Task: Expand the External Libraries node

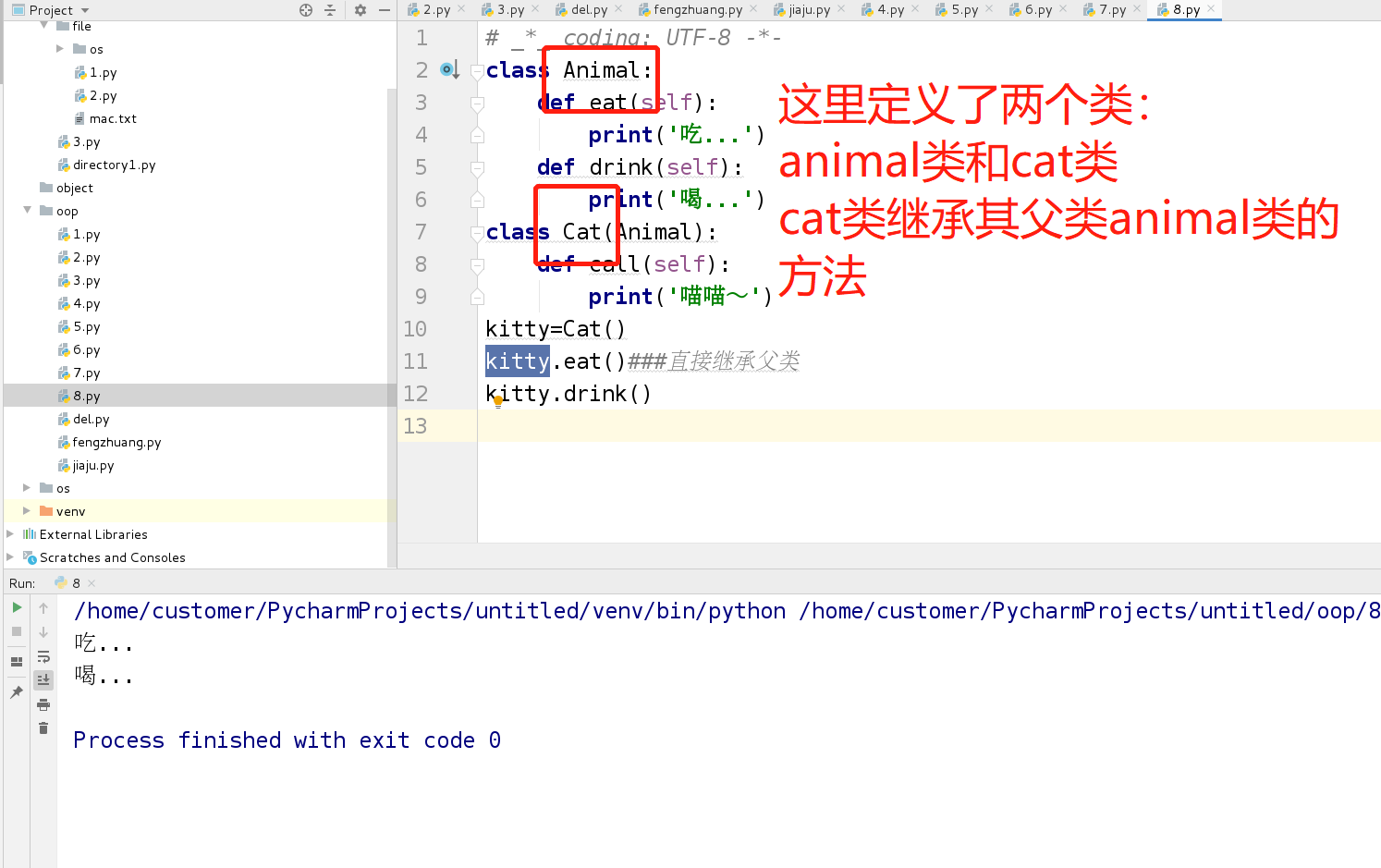Action: 10,534
